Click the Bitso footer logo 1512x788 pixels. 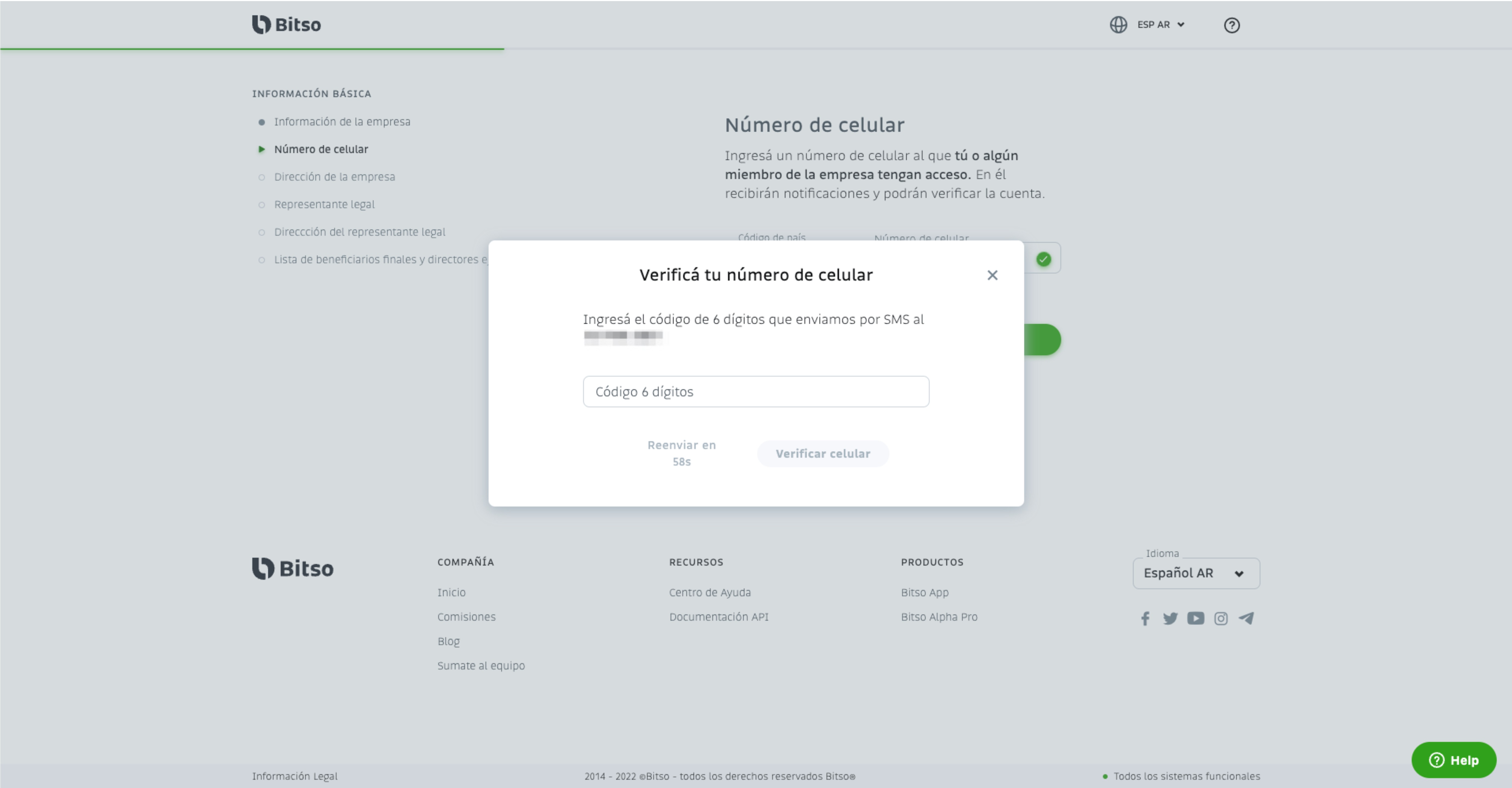point(293,569)
